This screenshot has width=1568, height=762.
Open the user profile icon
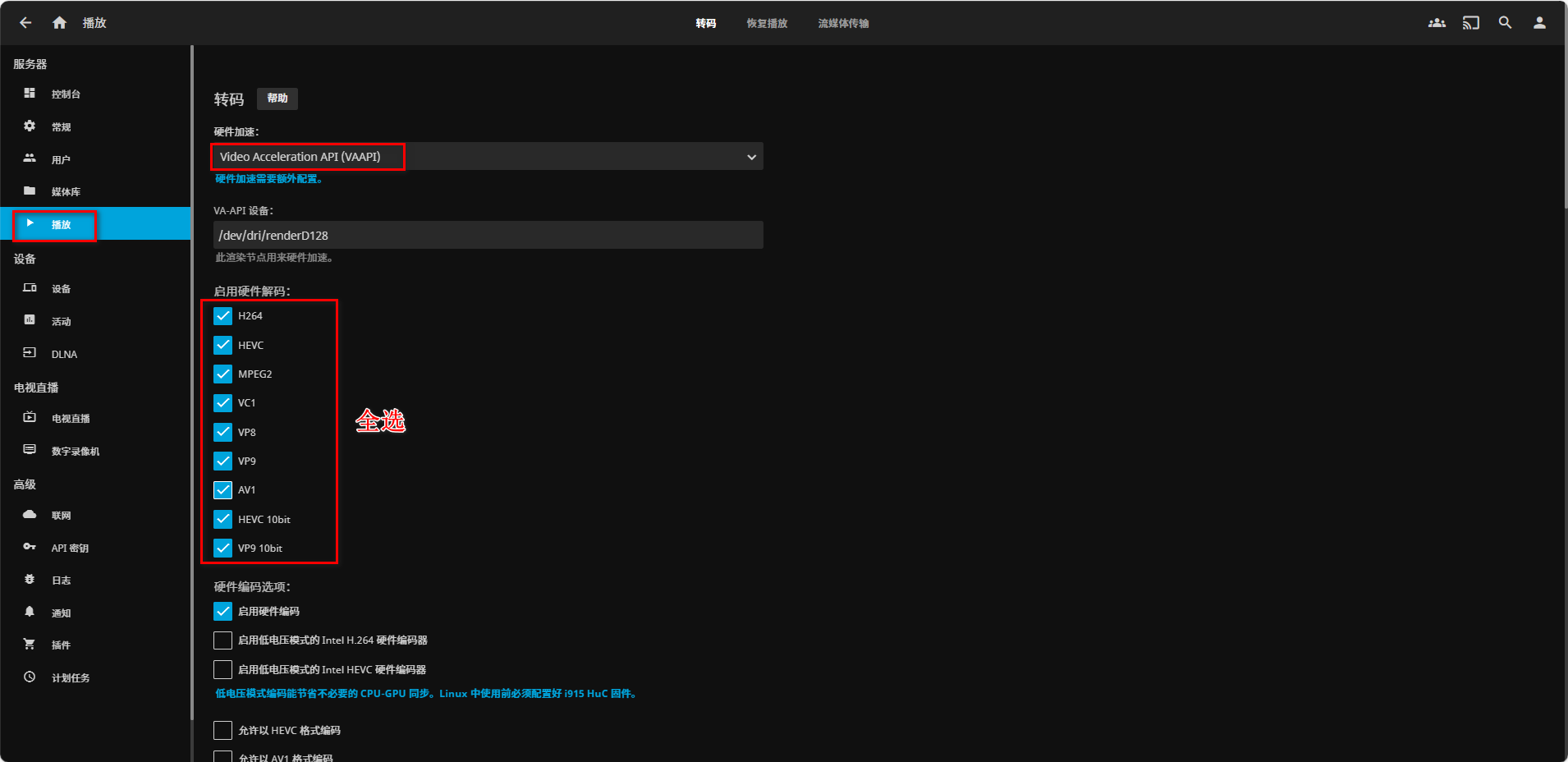[1539, 23]
